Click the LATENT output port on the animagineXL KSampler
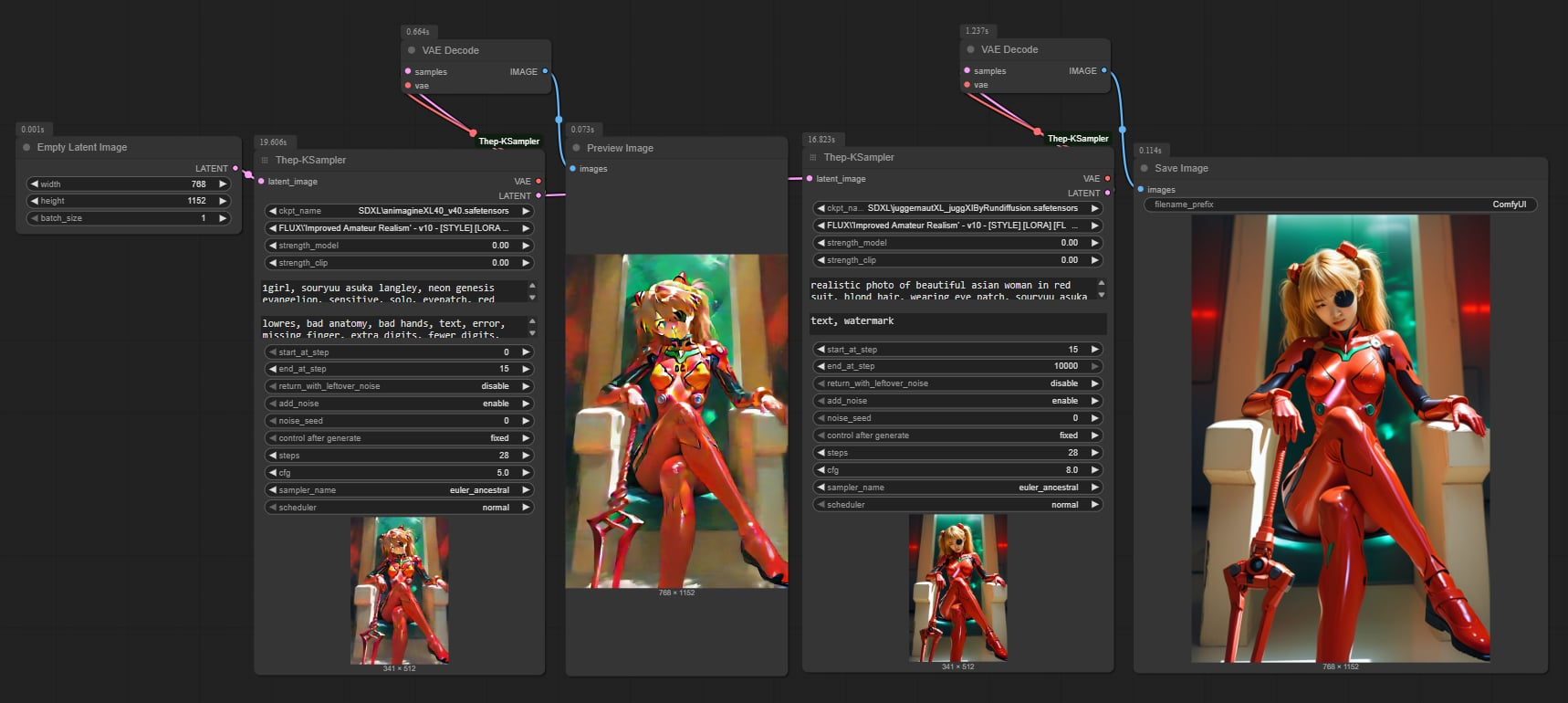Image resolution: width=1568 pixels, height=703 pixels. 538,195
